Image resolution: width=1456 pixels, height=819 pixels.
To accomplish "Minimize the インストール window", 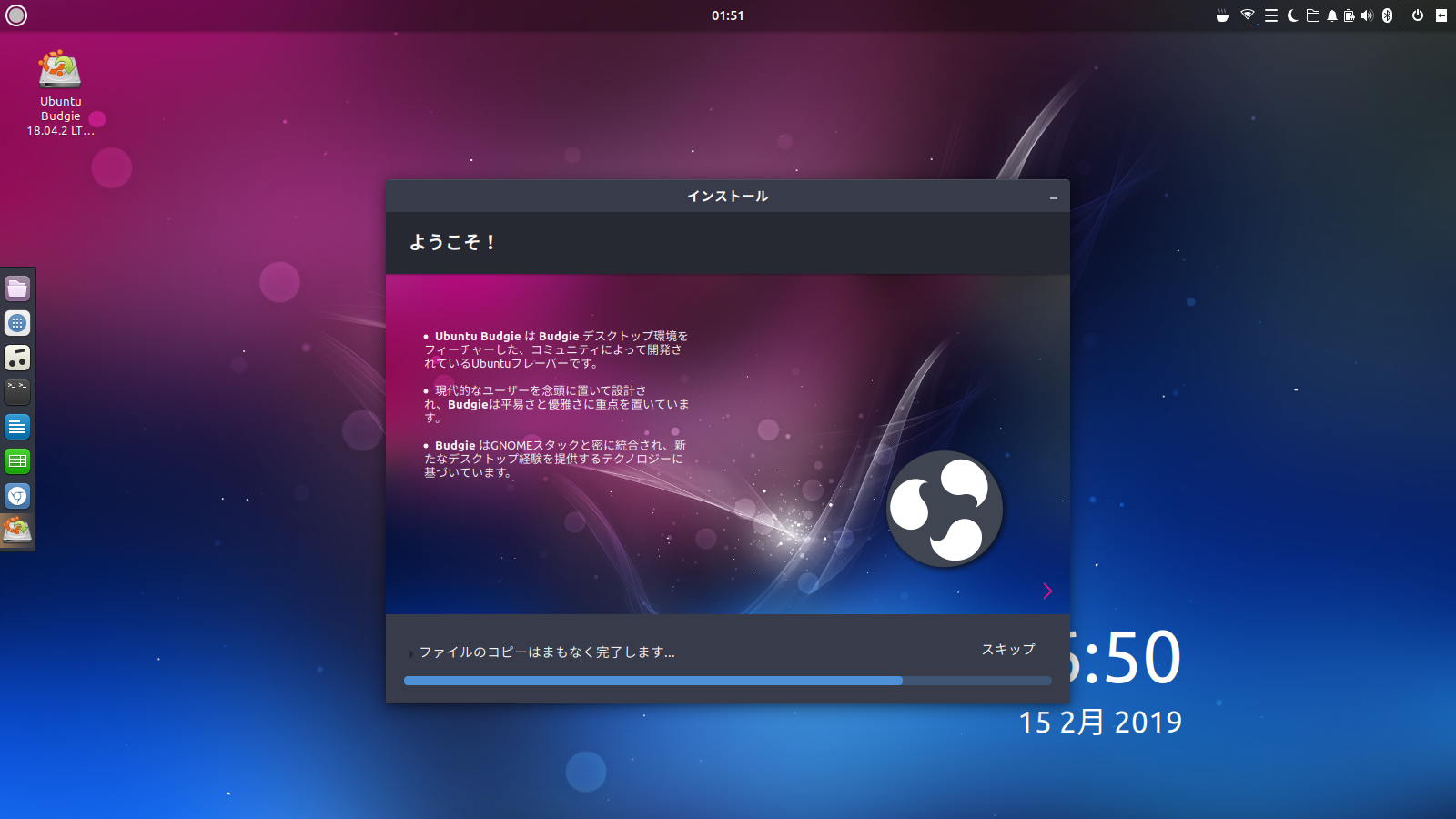I will [1054, 197].
